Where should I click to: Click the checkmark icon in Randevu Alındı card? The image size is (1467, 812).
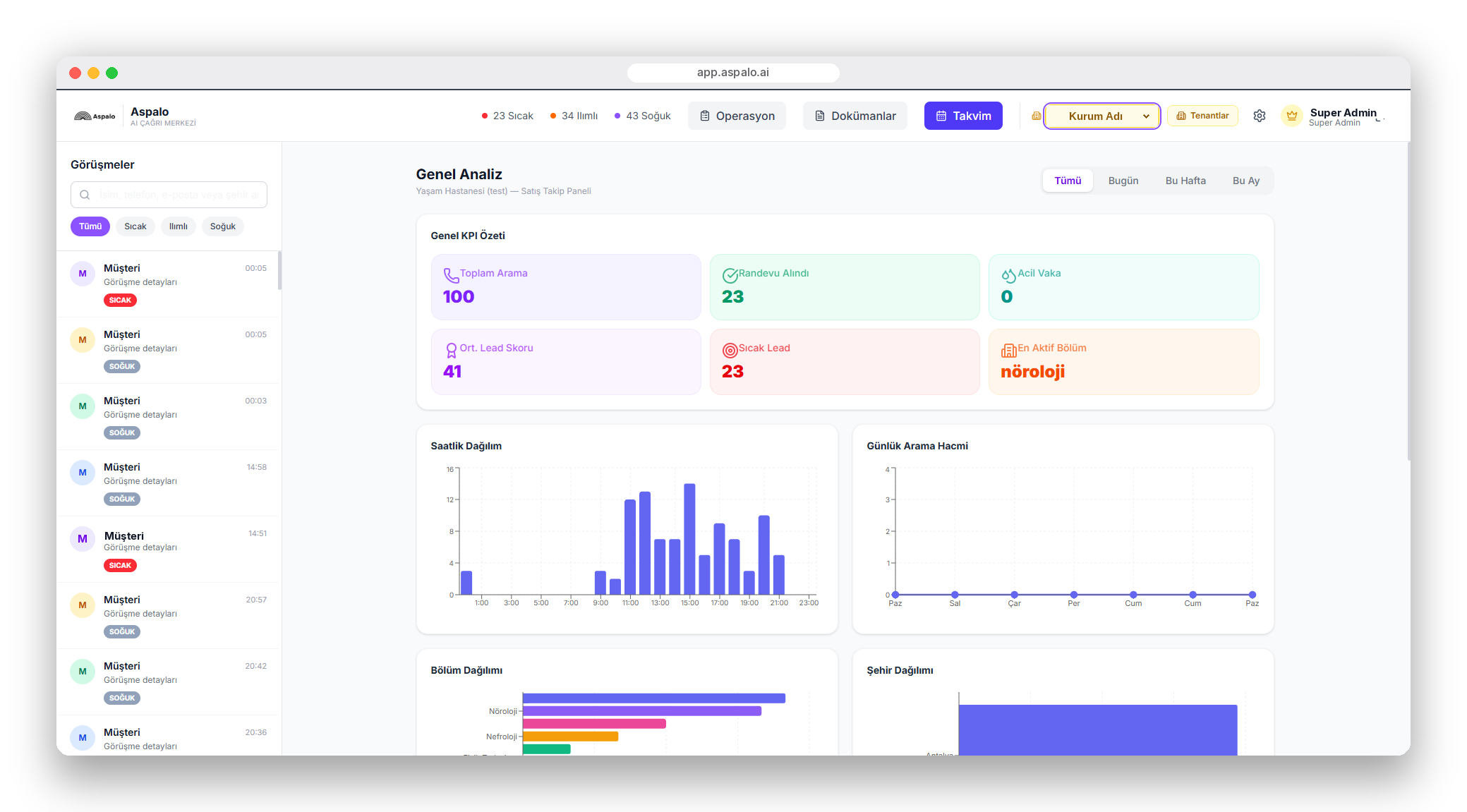click(x=730, y=275)
